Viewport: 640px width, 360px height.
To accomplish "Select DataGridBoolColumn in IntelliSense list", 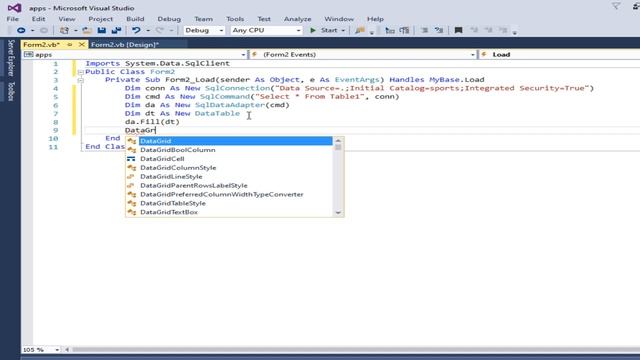I will click(229, 150).
